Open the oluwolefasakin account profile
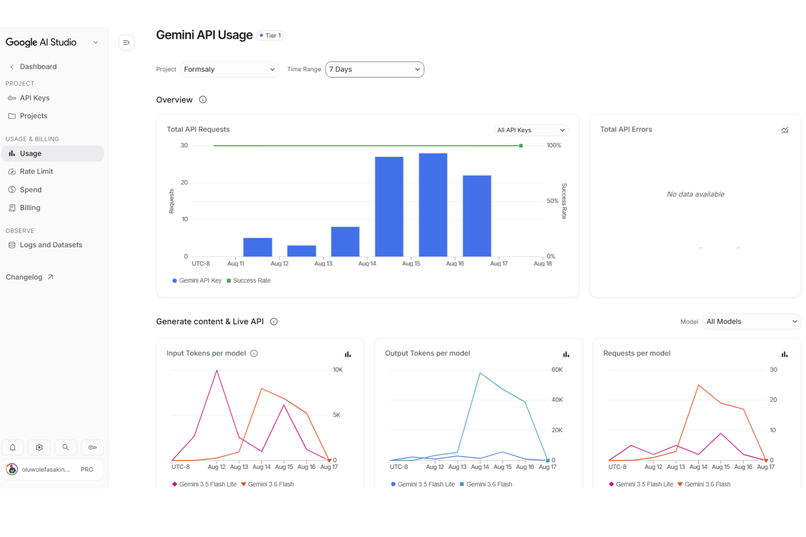806x537 pixels. [x=52, y=469]
